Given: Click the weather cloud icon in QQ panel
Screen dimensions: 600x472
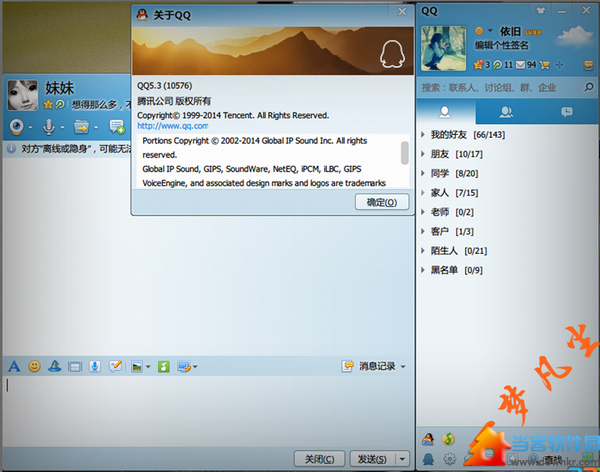Looking at the screenshot, I should (575, 35).
